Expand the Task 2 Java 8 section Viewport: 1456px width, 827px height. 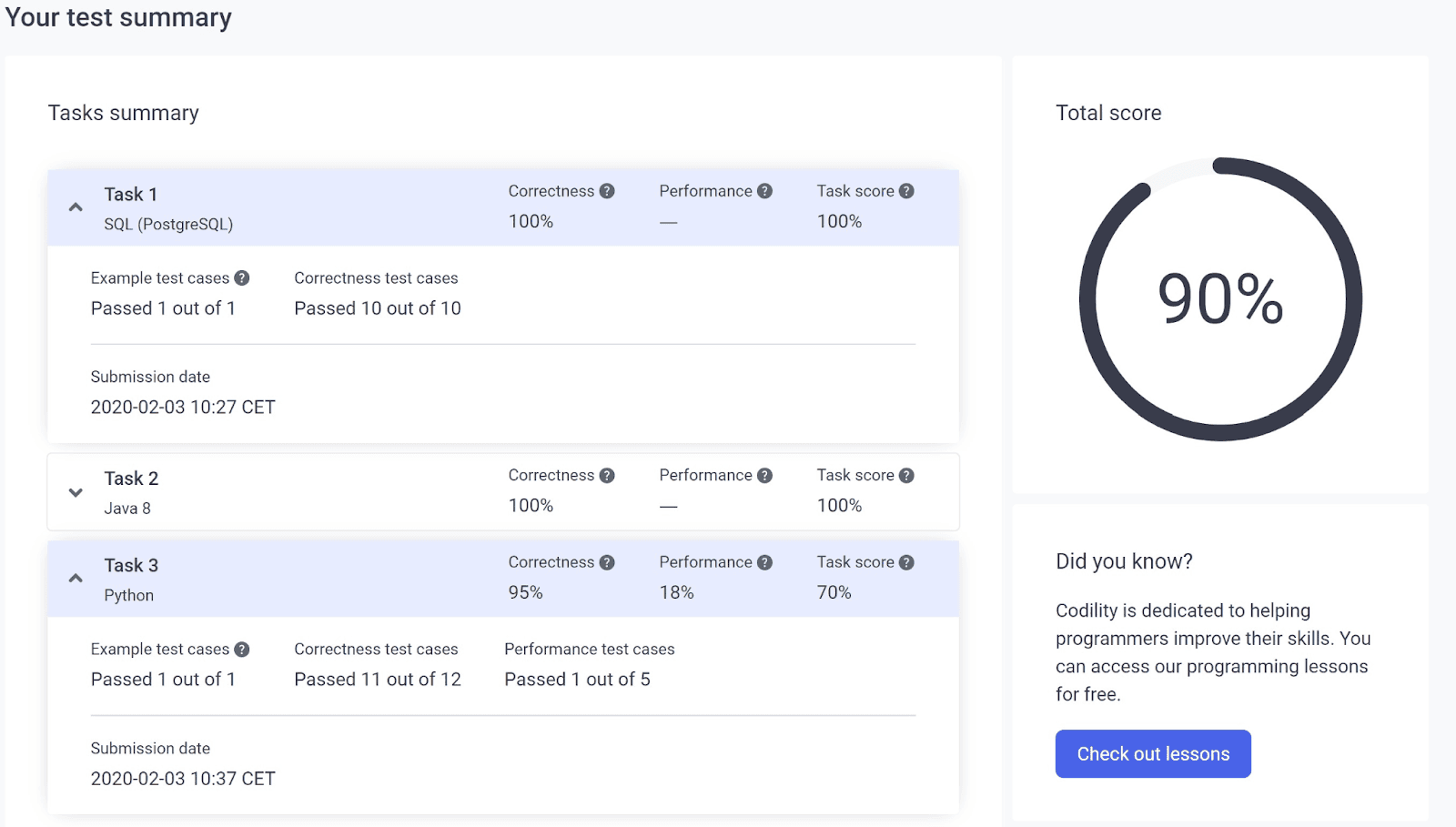76,492
